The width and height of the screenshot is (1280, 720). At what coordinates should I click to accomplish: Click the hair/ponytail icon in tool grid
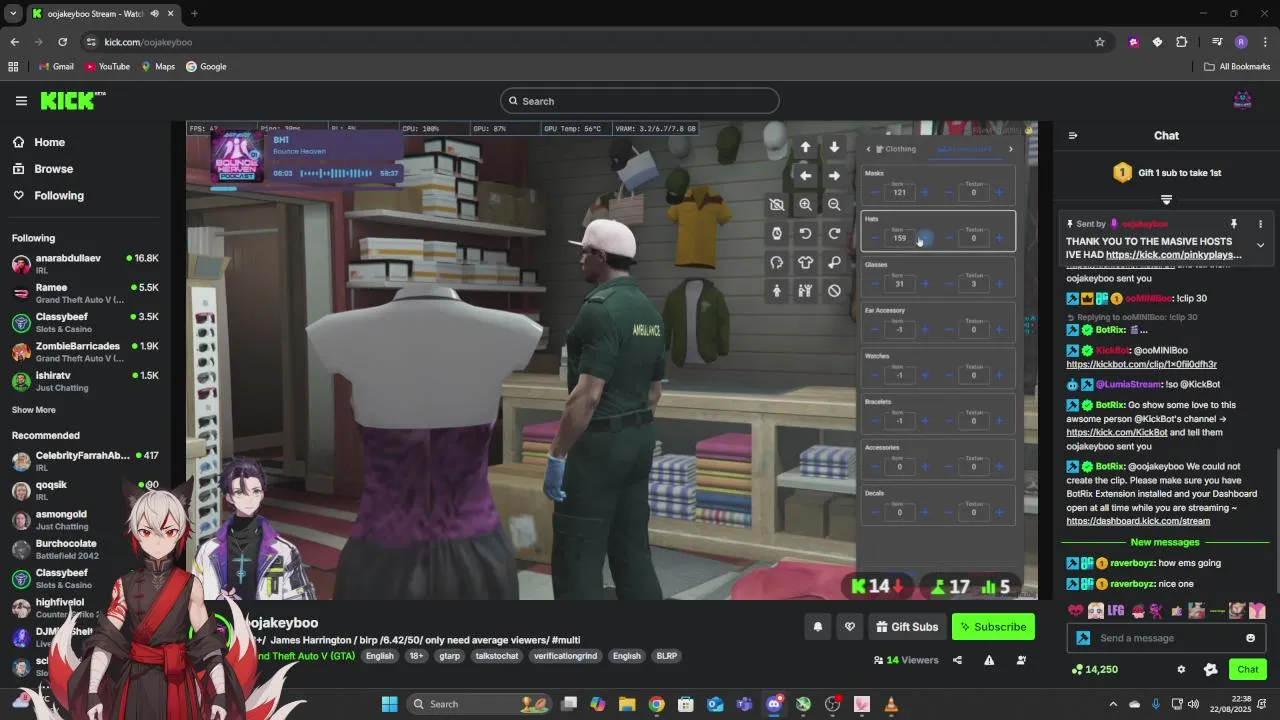834,262
